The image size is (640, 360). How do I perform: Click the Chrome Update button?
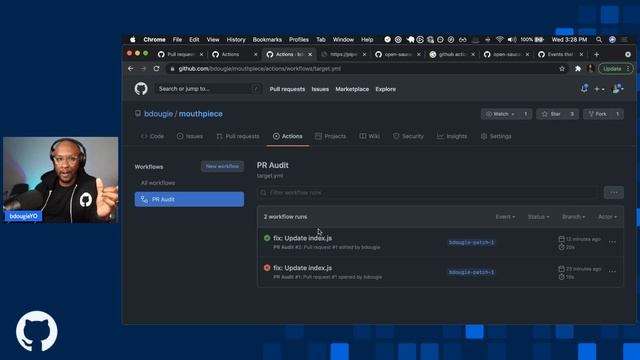(616, 69)
